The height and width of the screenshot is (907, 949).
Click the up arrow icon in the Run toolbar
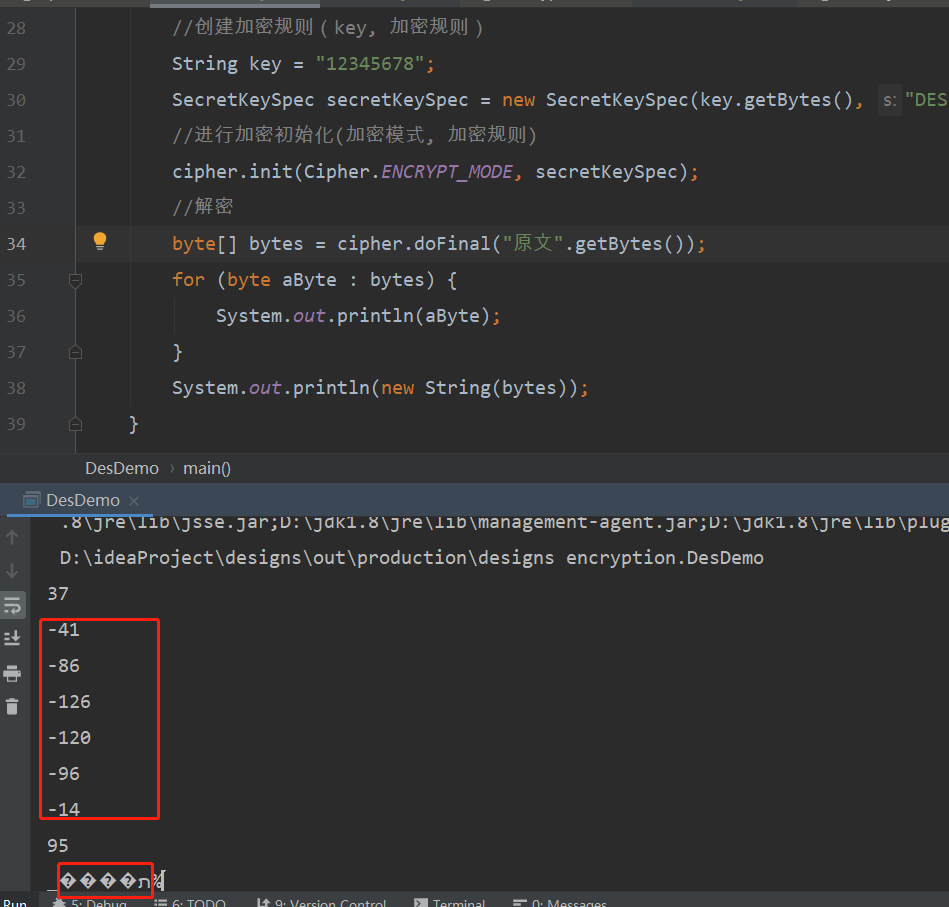12,537
